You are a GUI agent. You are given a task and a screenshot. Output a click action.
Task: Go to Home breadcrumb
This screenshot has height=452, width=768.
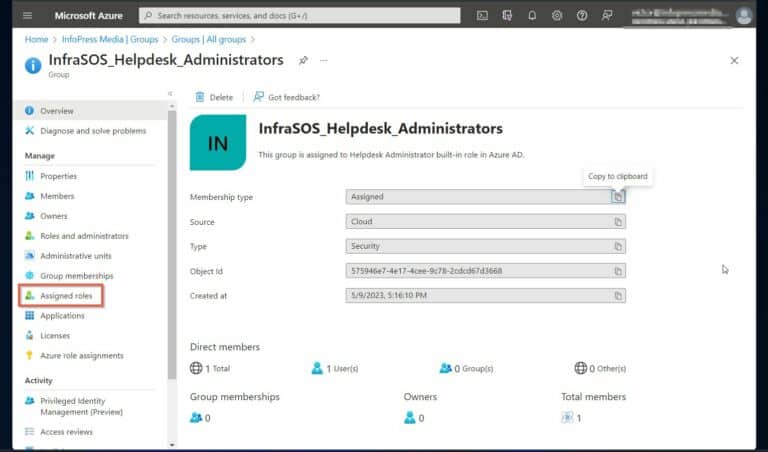pos(36,39)
